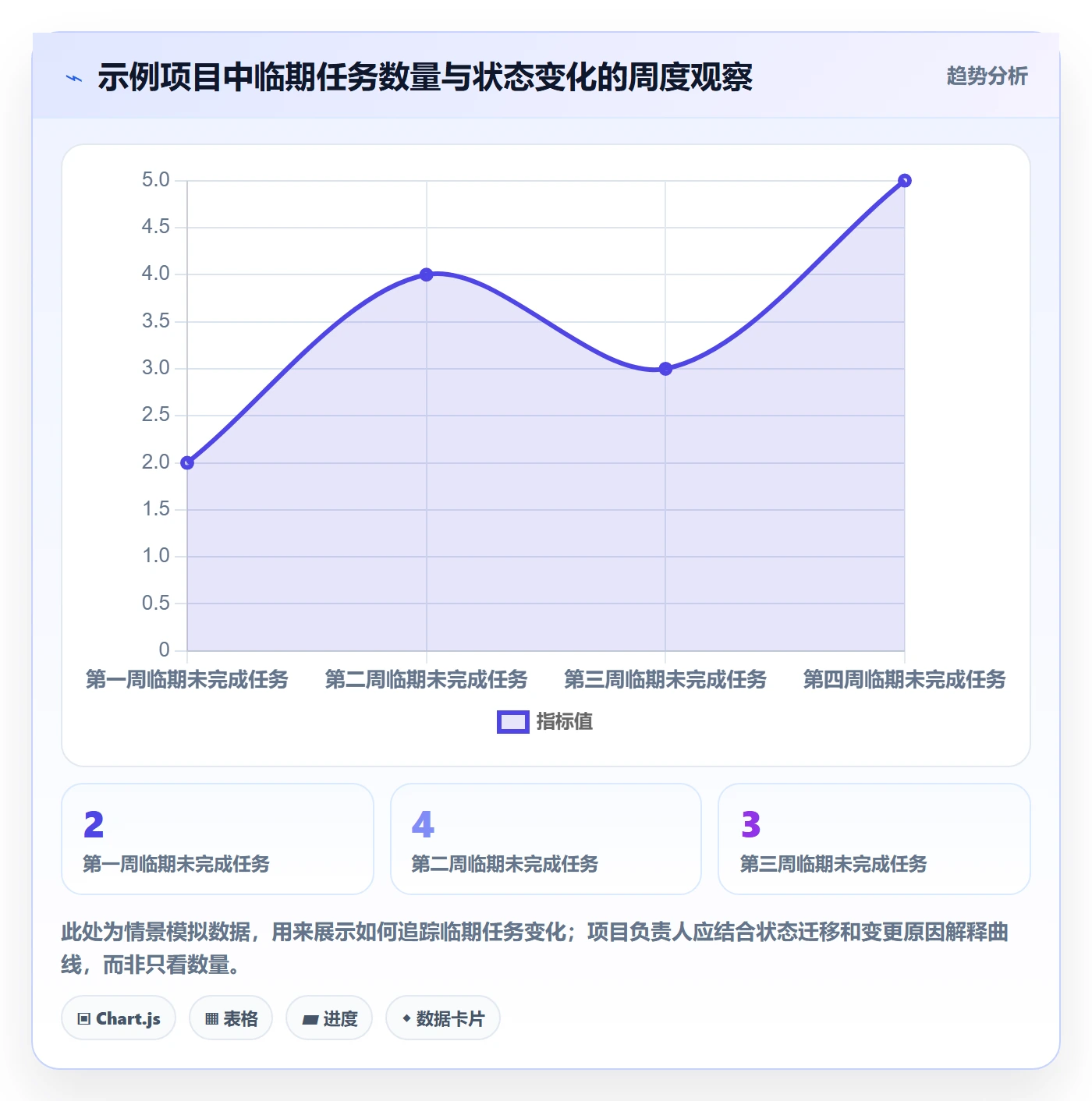1092x1101 pixels.
Task: Select the third-week data point at 3.0
Action: click(x=665, y=369)
